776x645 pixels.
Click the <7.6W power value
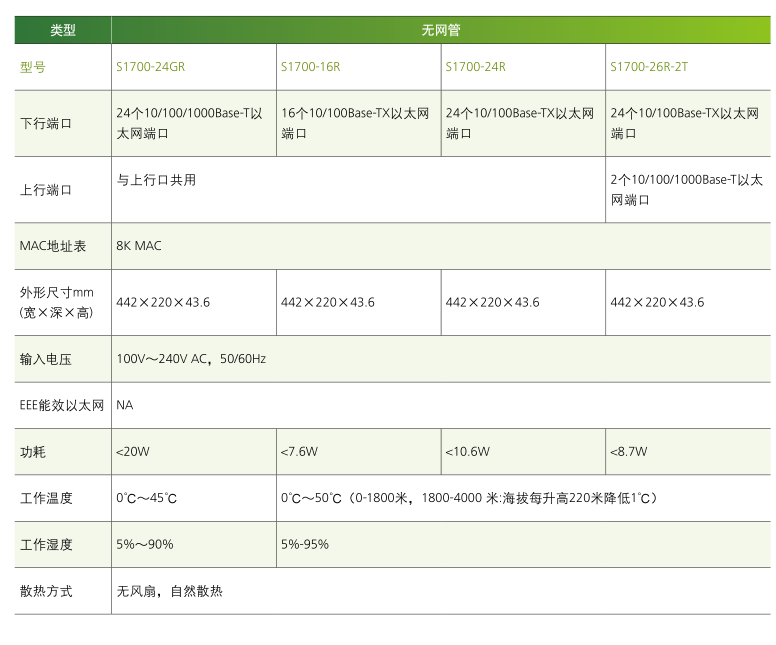[x=299, y=452]
